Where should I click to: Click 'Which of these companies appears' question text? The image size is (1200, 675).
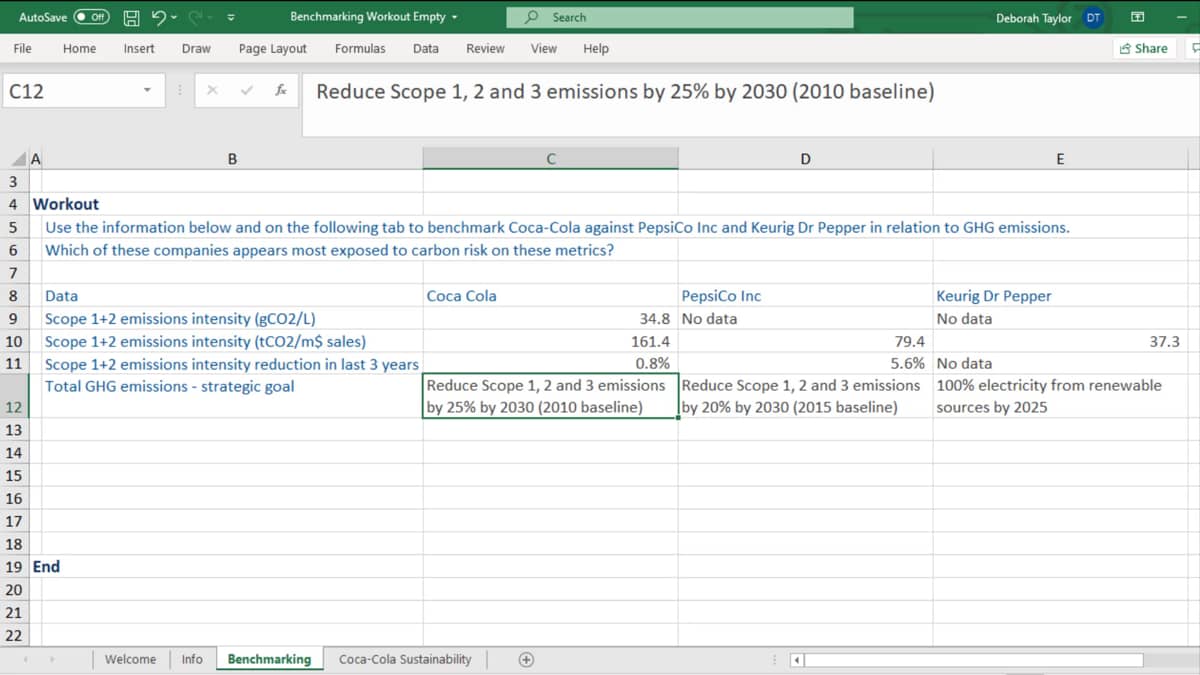tap(329, 250)
